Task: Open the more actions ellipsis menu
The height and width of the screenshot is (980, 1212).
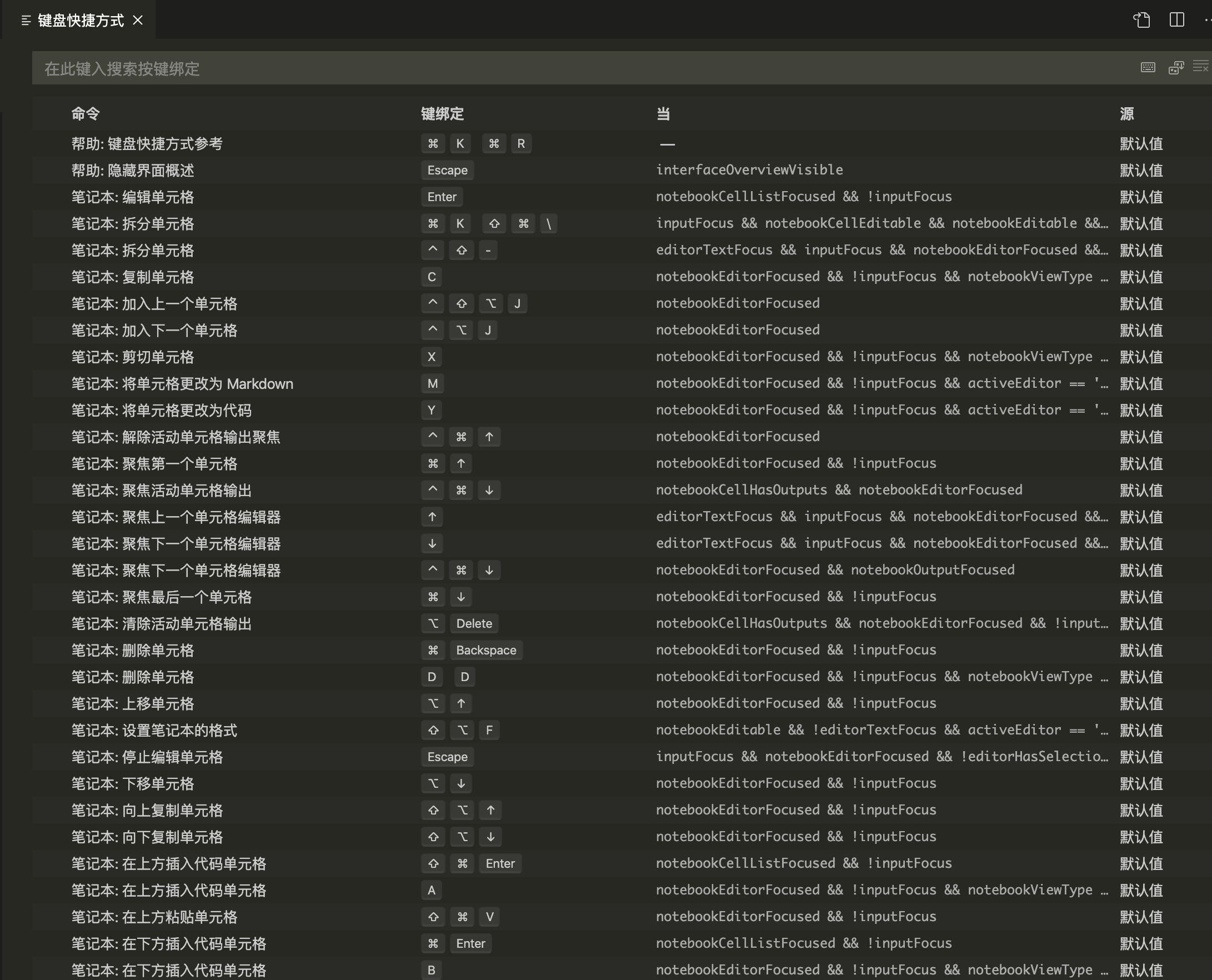Action: coord(1208,21)
